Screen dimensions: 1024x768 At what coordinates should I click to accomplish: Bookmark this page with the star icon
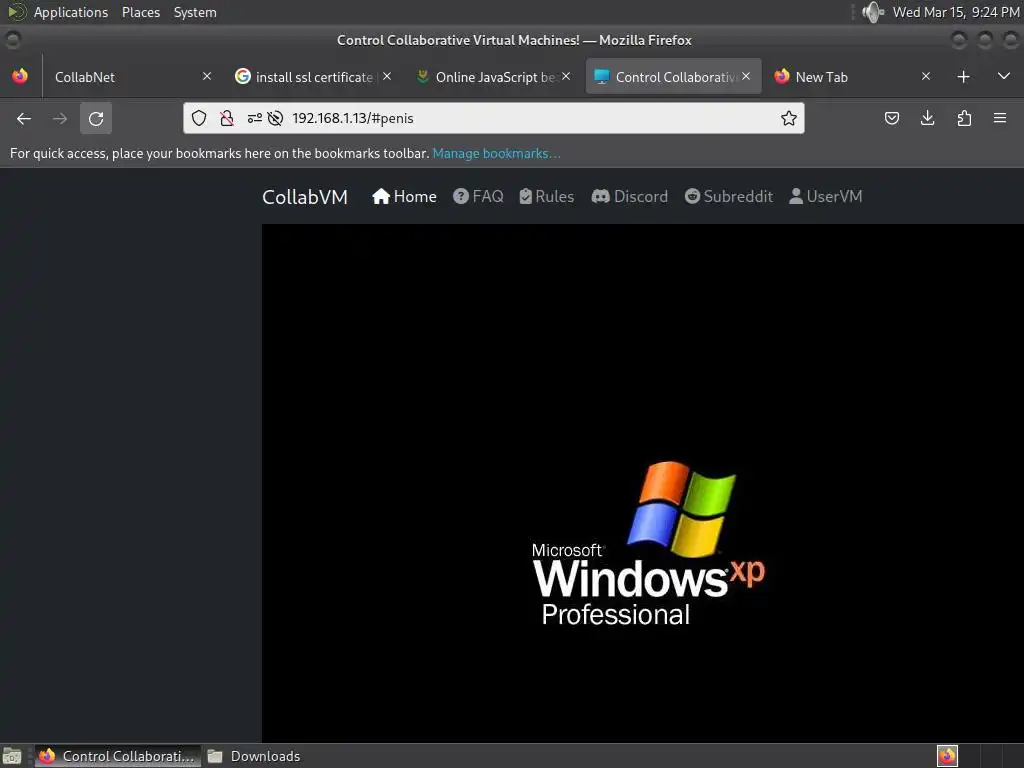789,118
